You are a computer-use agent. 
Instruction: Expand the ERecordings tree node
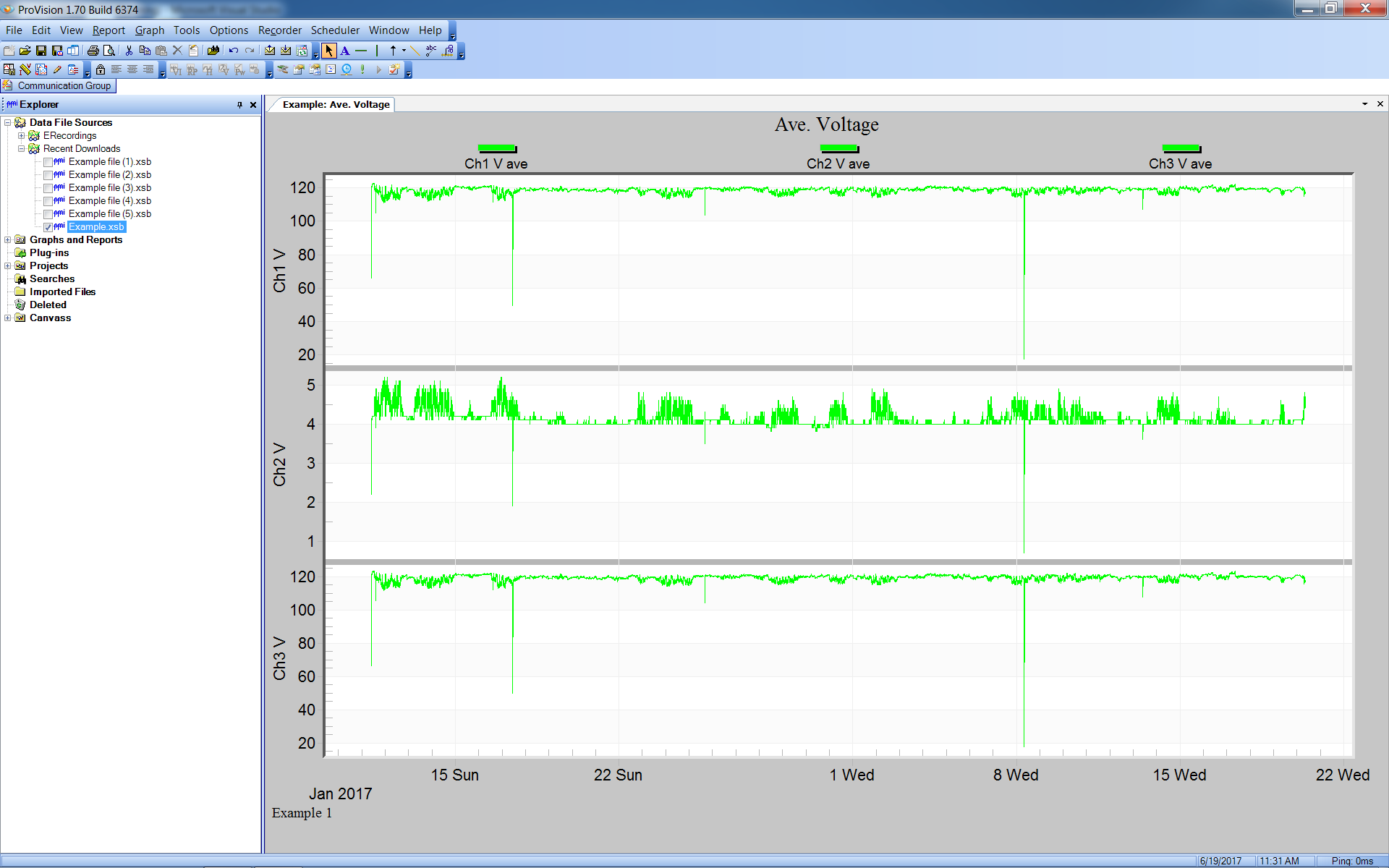(x=22, y=135)
